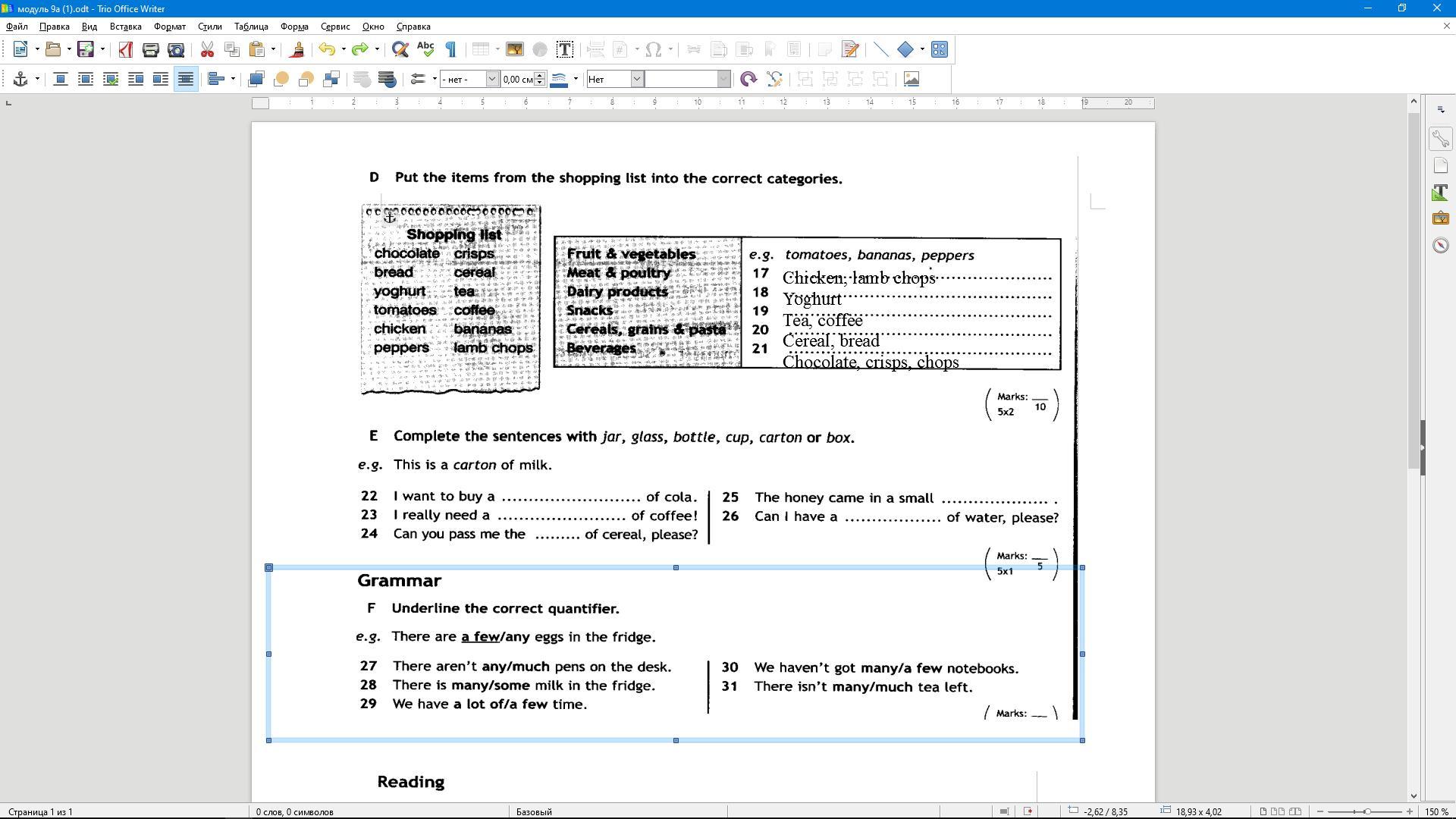Click the spelling check Abc icon
Viewport: 1456px width, 819px height.
pos(425,50)
